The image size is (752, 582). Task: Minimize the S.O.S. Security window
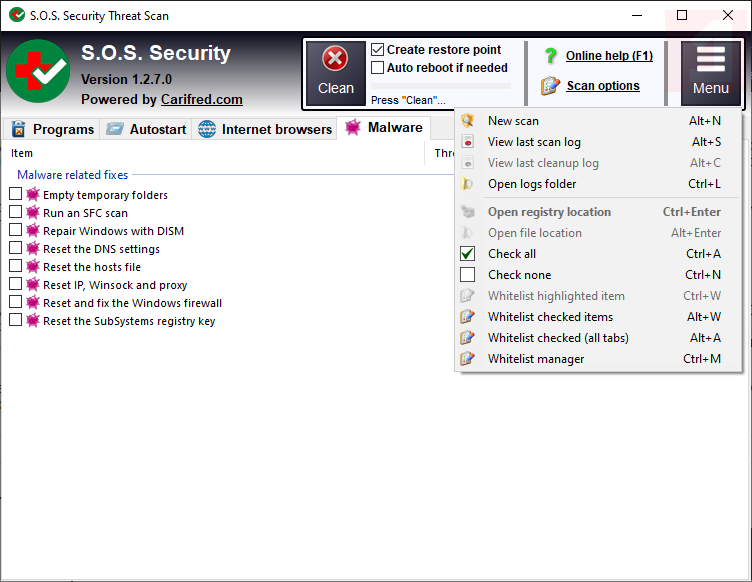(x=637, y=15)
